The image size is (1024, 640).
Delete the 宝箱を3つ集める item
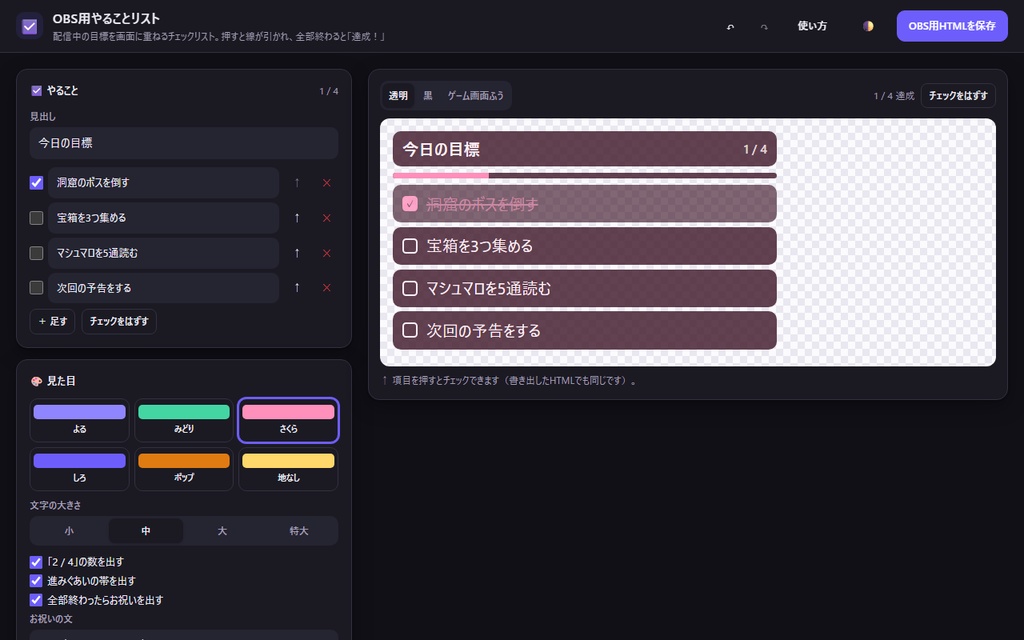coord(327,218)
